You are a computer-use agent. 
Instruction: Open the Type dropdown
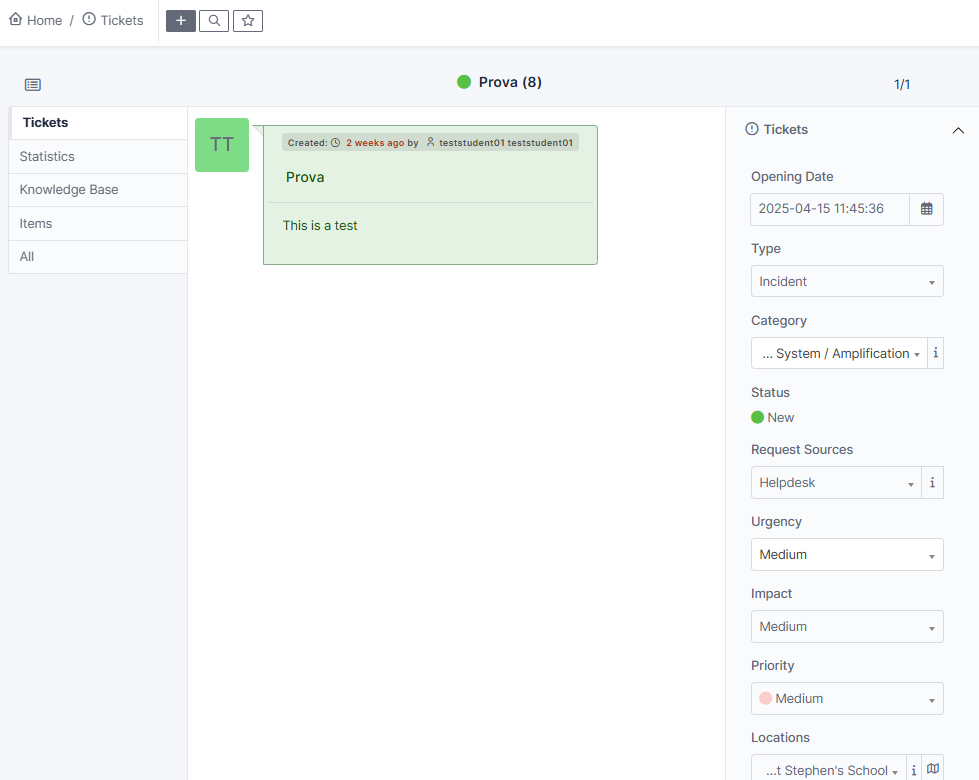(846, 282)
